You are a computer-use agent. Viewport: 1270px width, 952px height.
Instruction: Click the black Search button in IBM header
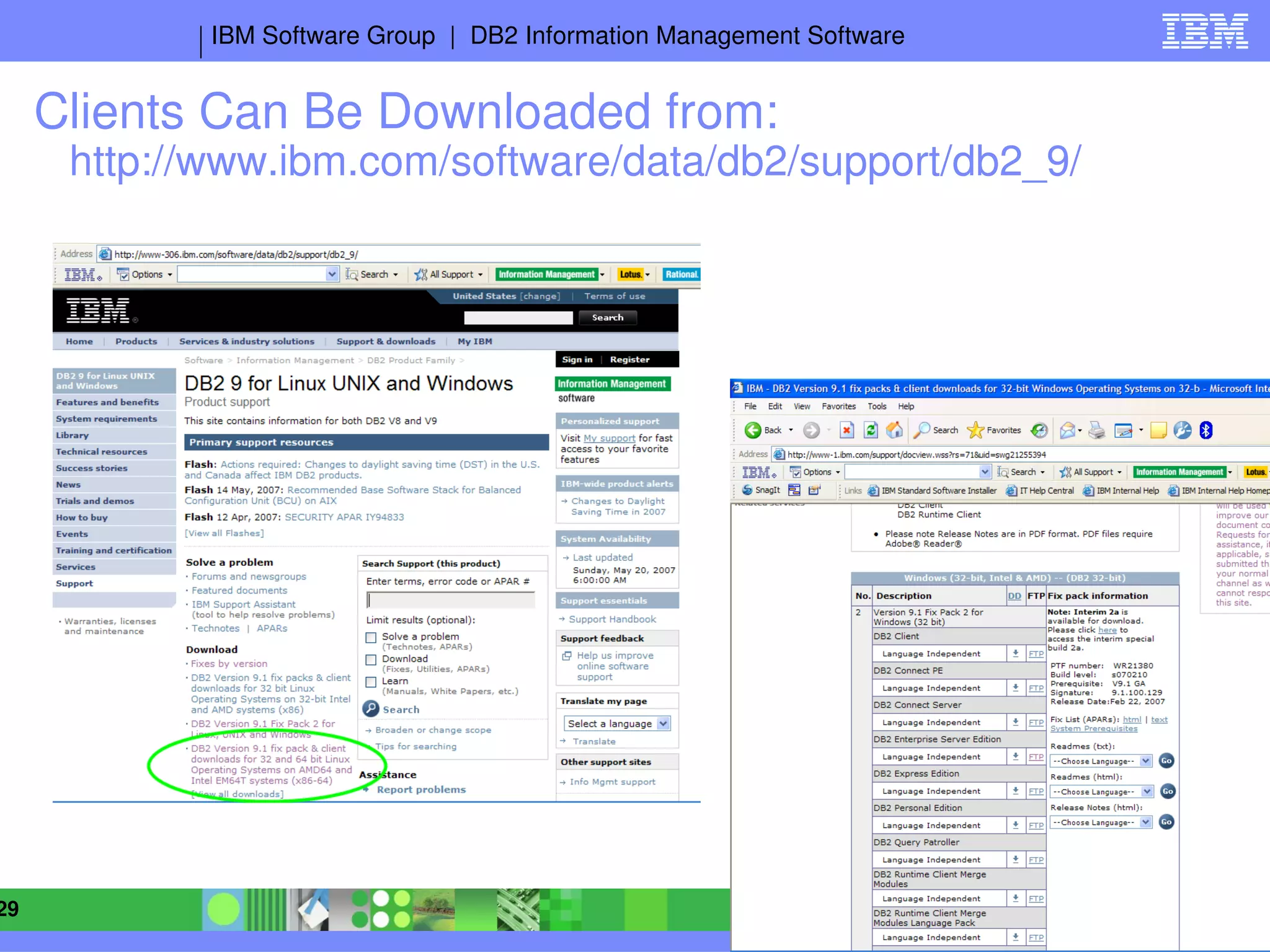(608, 317)
